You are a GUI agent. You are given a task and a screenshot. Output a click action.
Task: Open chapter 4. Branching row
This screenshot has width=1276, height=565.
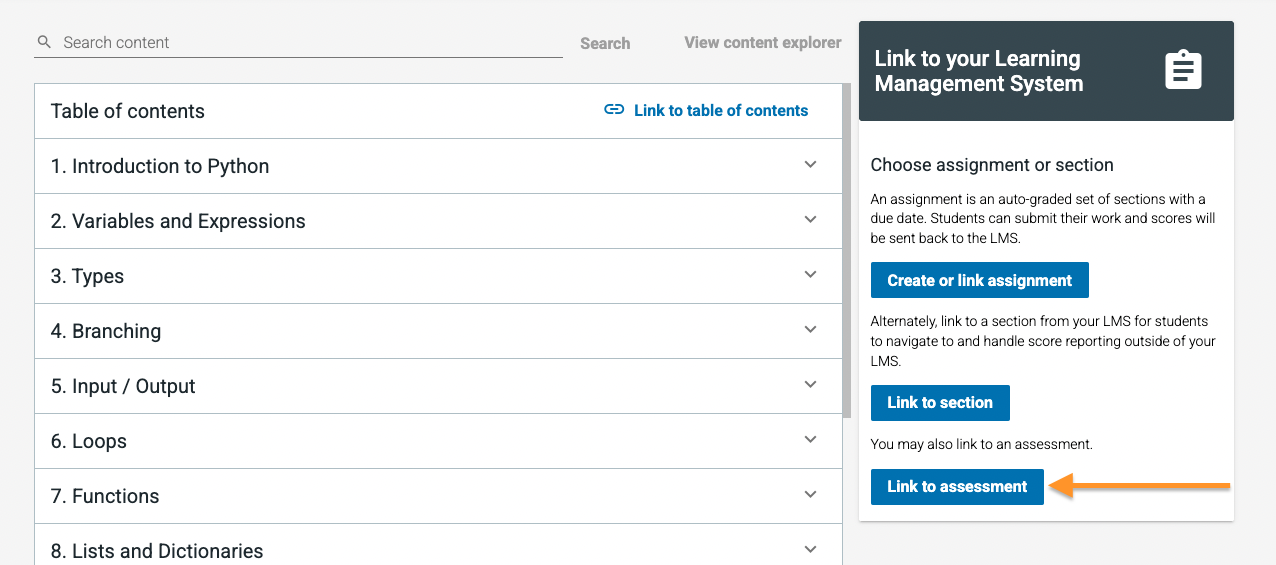coord(438,331)
